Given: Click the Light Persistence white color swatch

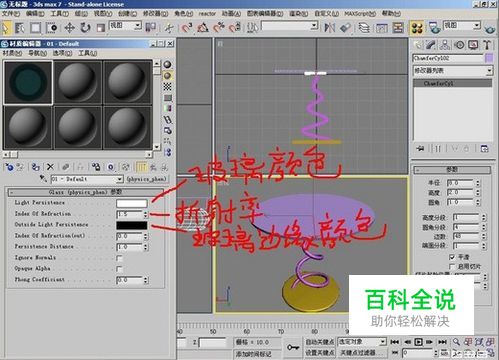Looking at the screenshot, I should click(132, 203).
